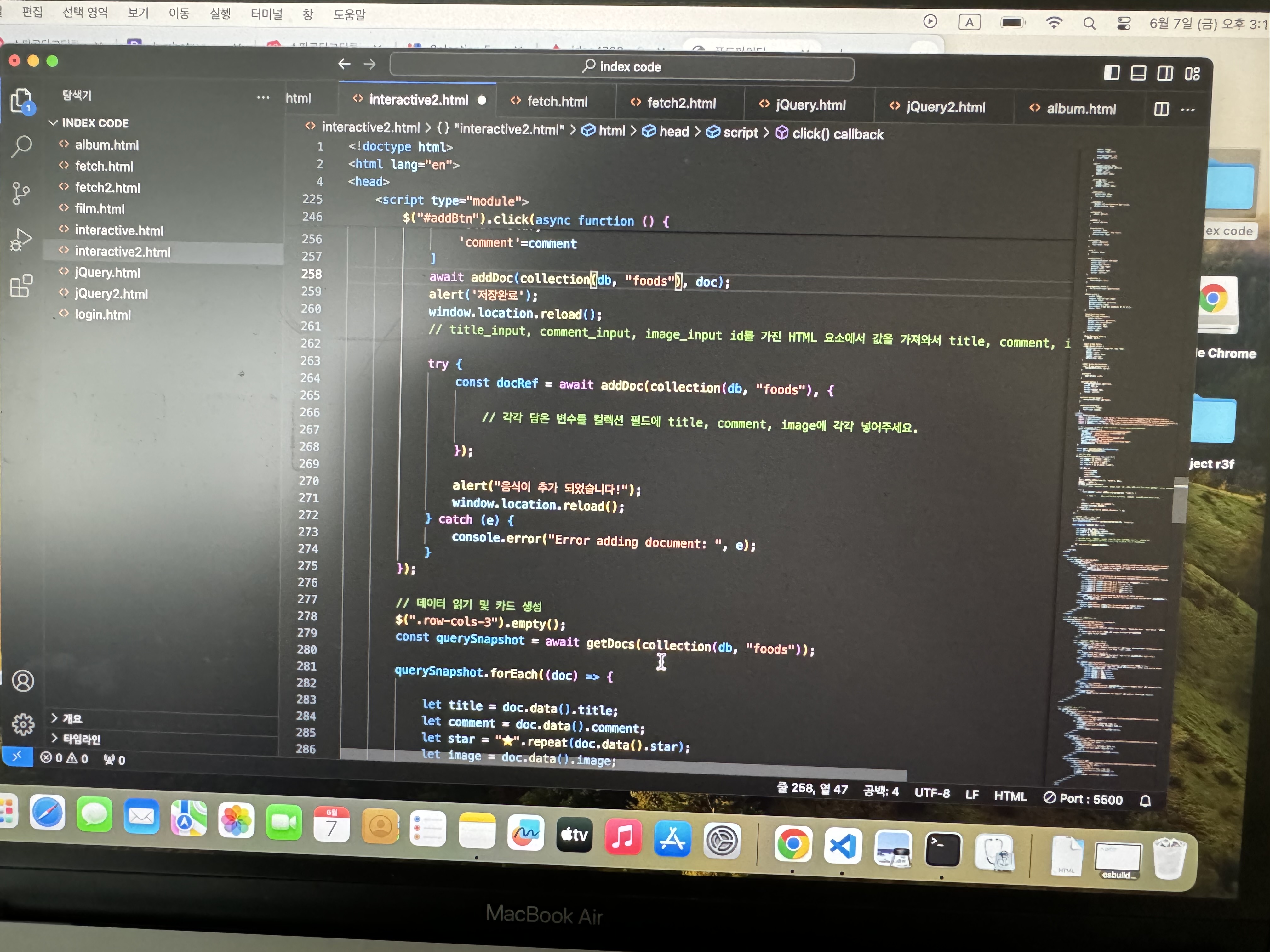Click the forwarded ports indicator showing 0

point(114,760)
